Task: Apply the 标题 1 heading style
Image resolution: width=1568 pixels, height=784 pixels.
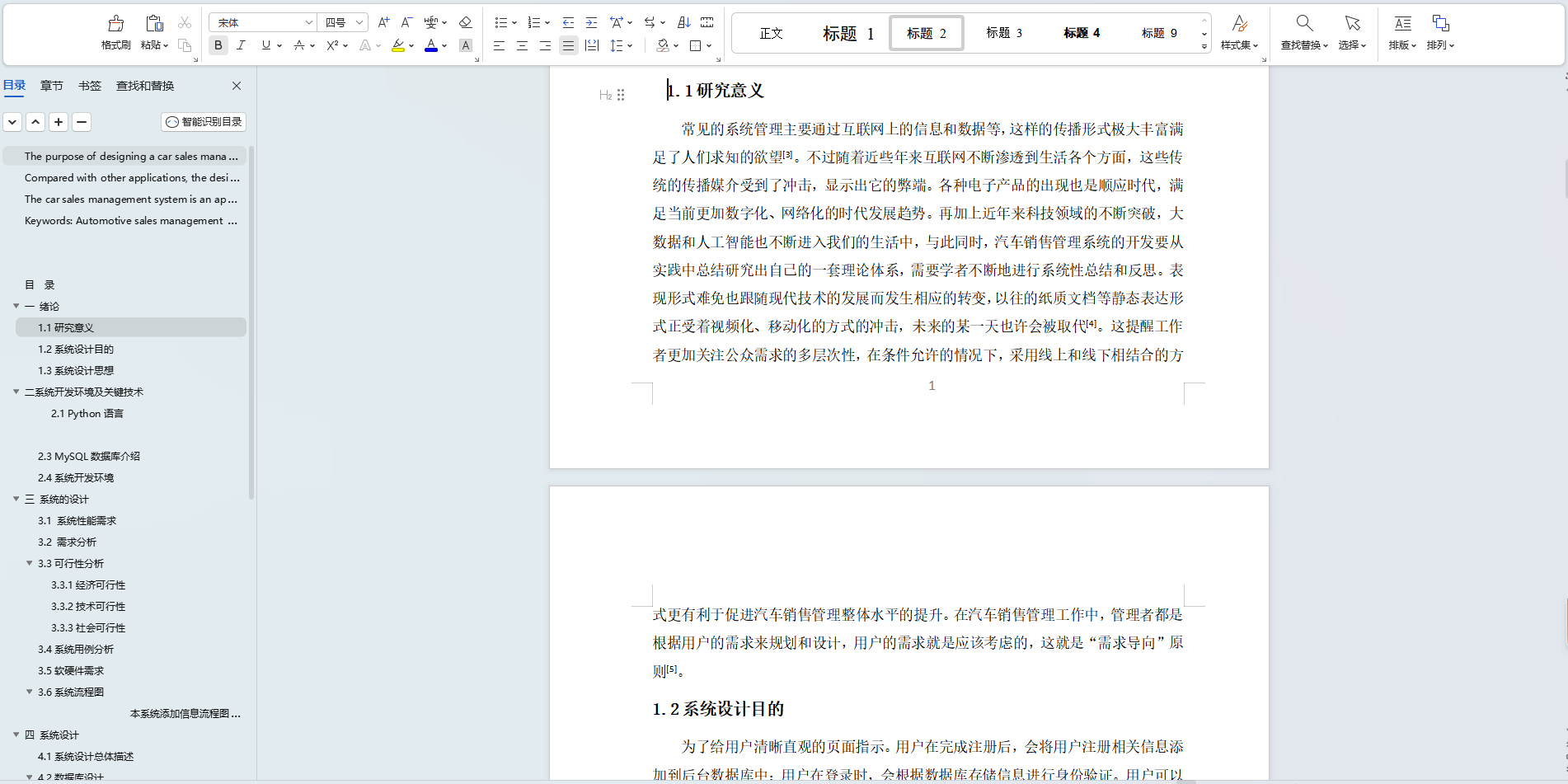Action: click(848, 33)
